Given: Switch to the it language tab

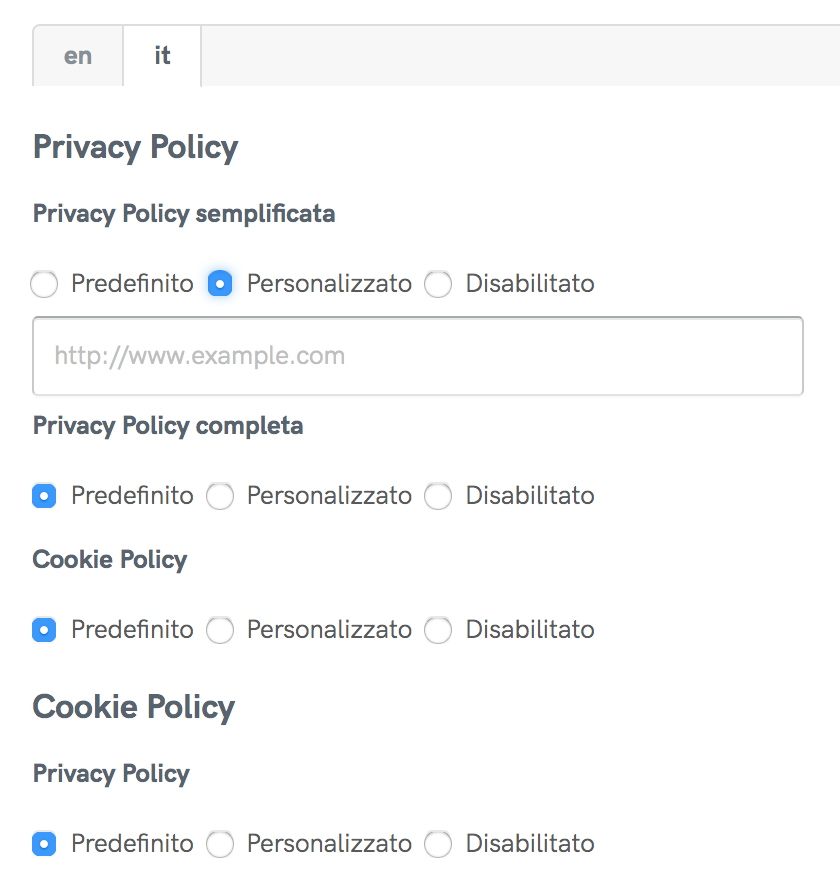Looking at the screenshot, I should tap(161, 56).
